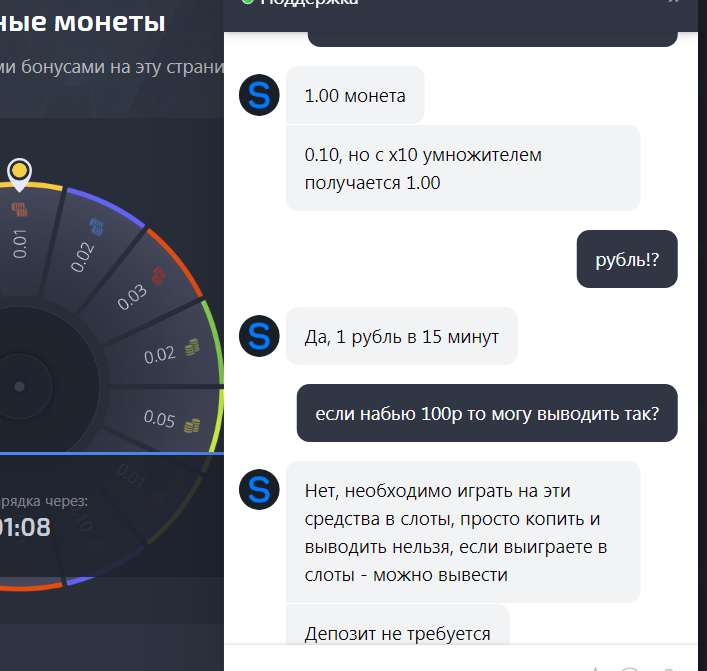Click the support avatar beside "Нет, необходимо играть"
Screen dimensions: 707x671
click(x=259, y=490)
